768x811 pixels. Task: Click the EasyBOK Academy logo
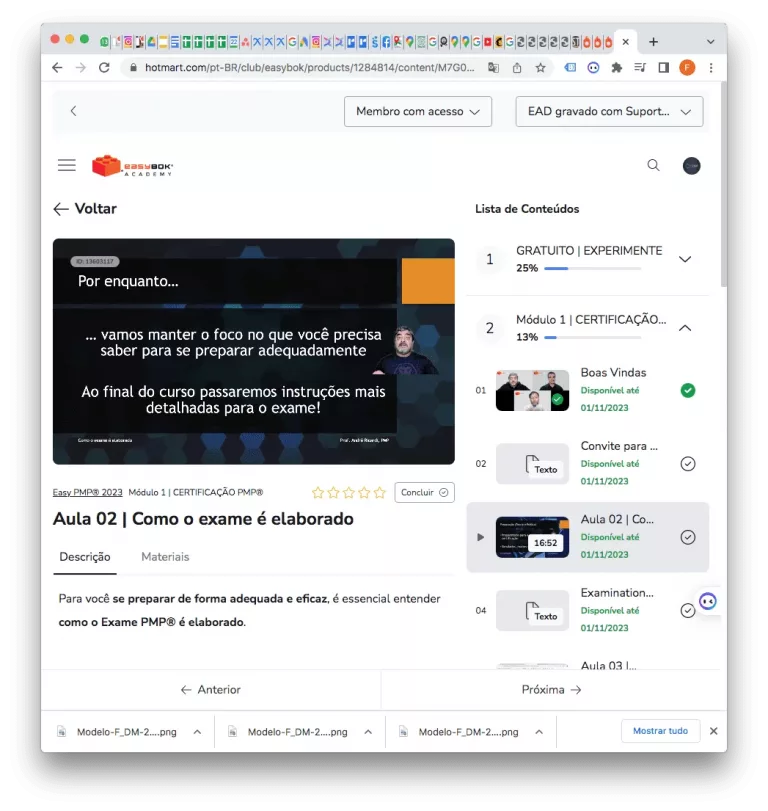(x=132, y=166)
